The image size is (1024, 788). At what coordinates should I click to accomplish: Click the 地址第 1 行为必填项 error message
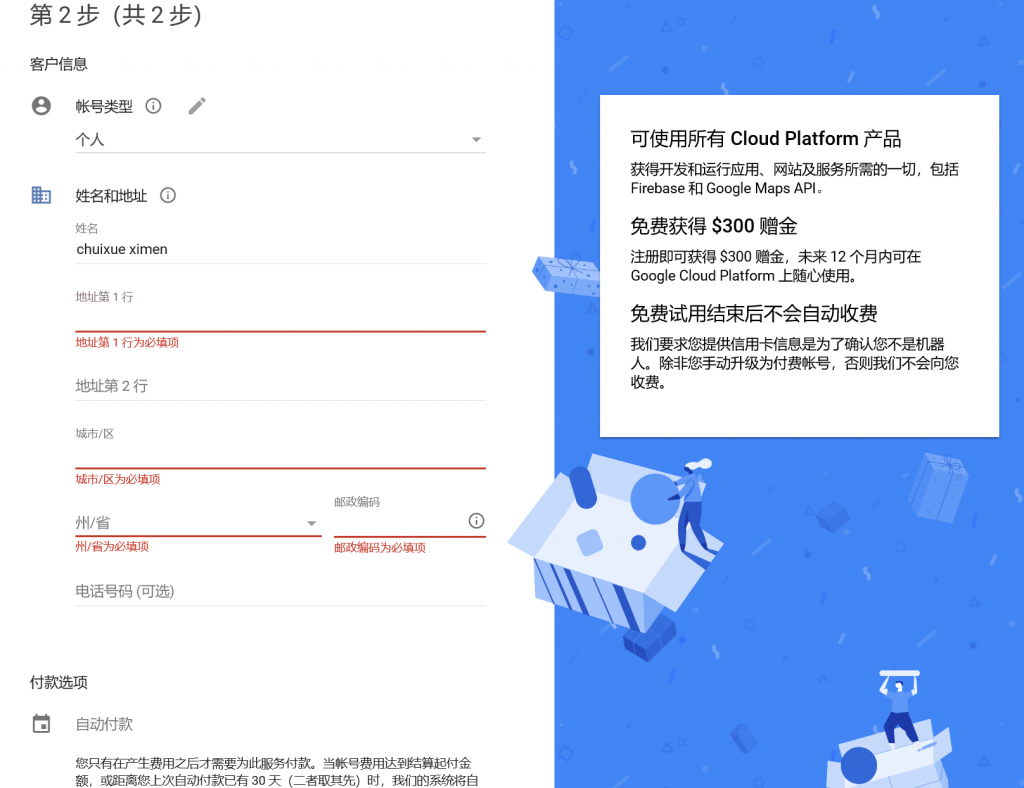[127, 343]
